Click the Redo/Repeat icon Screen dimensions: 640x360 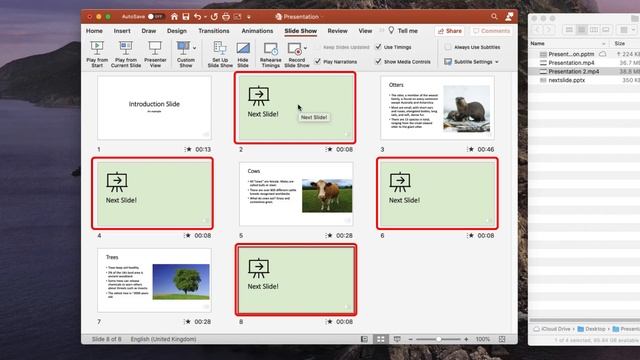pyautogui.click(x=214, y=17)
